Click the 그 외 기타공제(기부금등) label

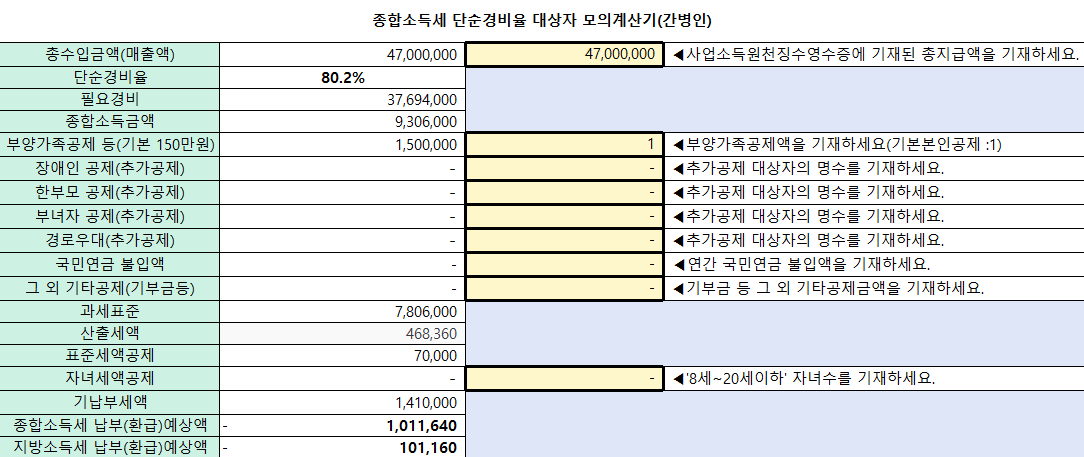coord(110,288)
